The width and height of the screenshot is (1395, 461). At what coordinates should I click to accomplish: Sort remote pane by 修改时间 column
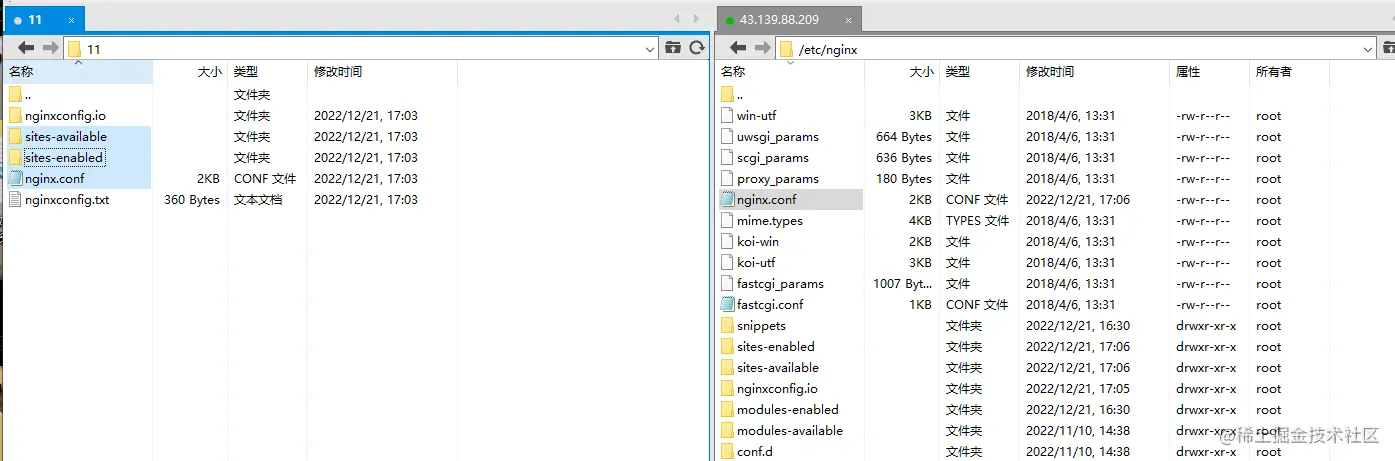click(x=1093, y=72)
